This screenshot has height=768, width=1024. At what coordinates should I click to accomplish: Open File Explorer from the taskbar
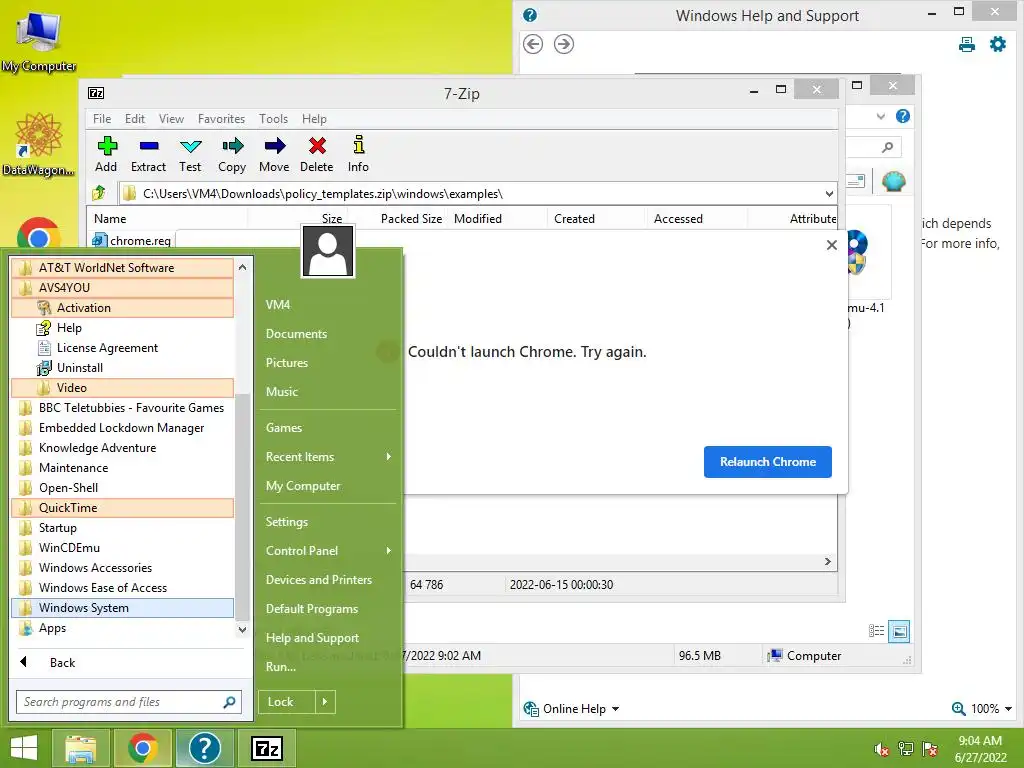coord(80,748)
